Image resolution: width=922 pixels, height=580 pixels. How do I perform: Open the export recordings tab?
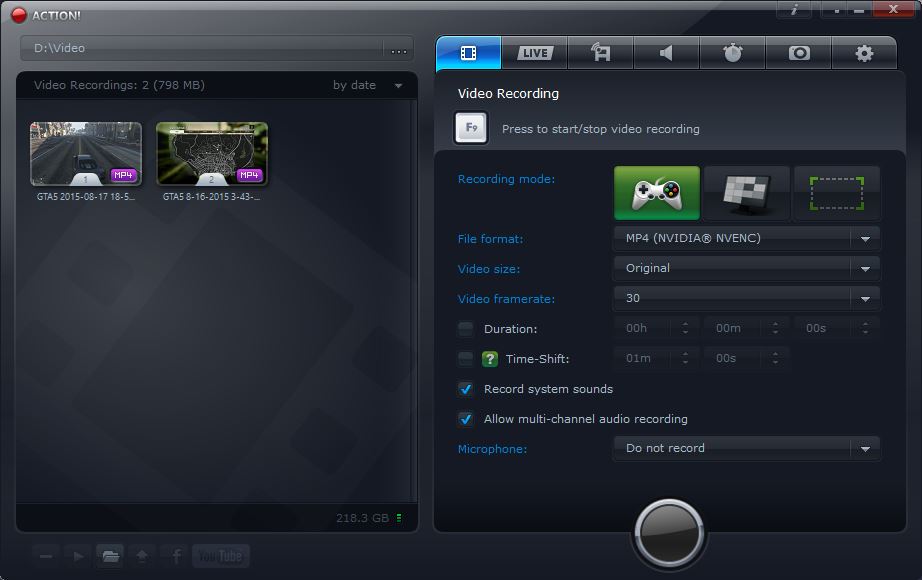[600, 54]
